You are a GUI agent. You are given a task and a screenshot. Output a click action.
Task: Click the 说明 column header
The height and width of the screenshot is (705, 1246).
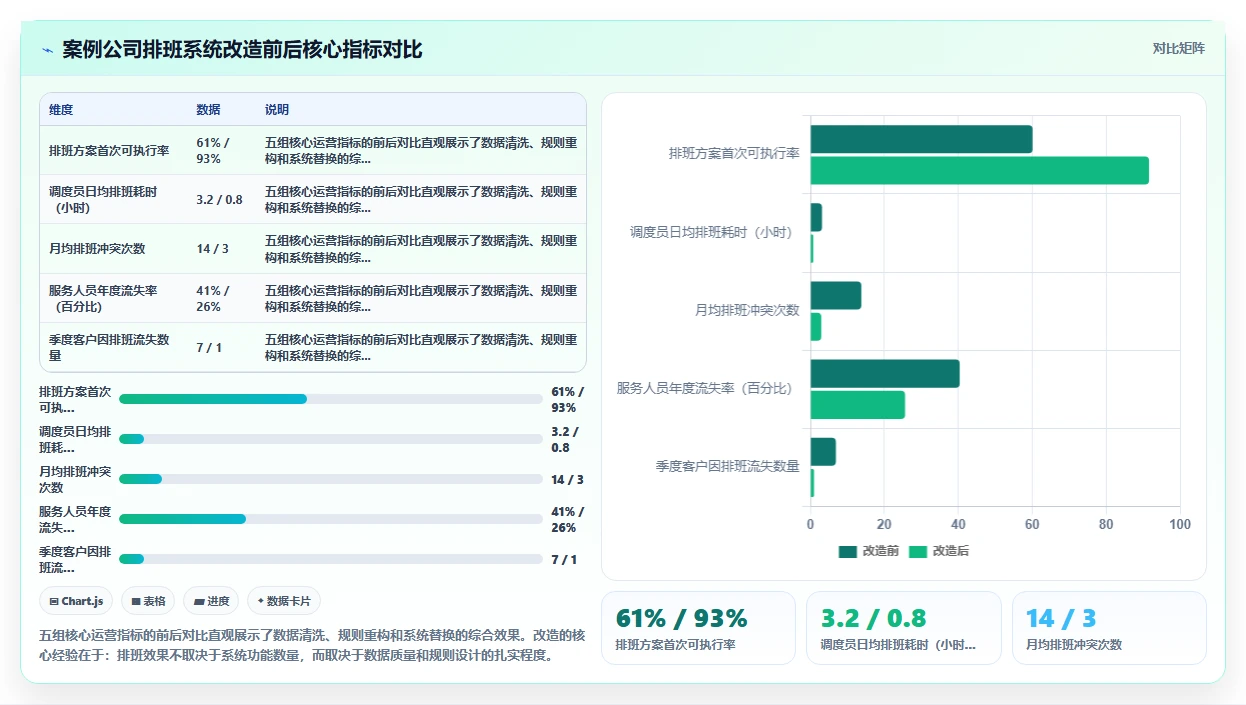coord(277,110)
